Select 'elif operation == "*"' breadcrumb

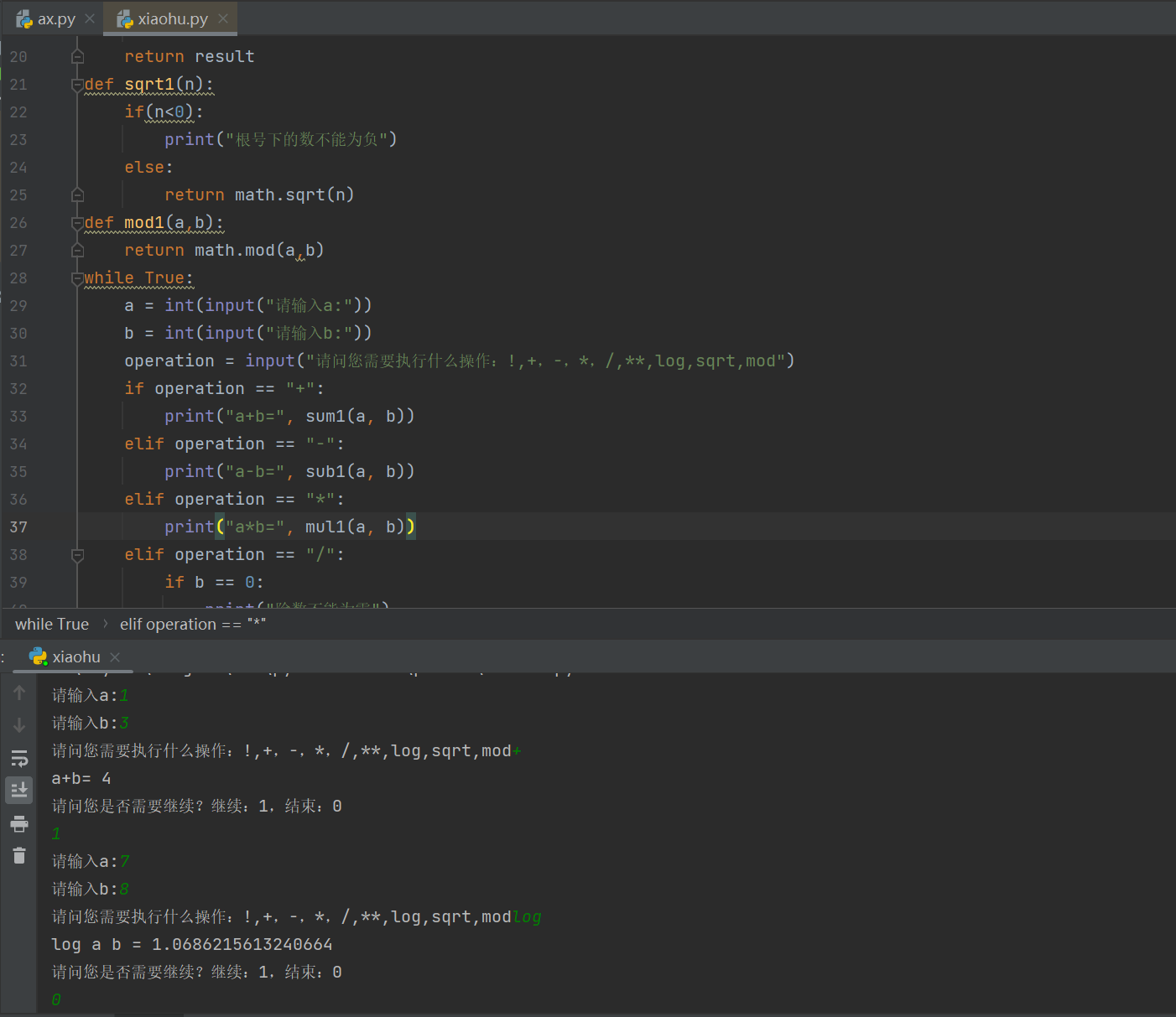(193, 624)
